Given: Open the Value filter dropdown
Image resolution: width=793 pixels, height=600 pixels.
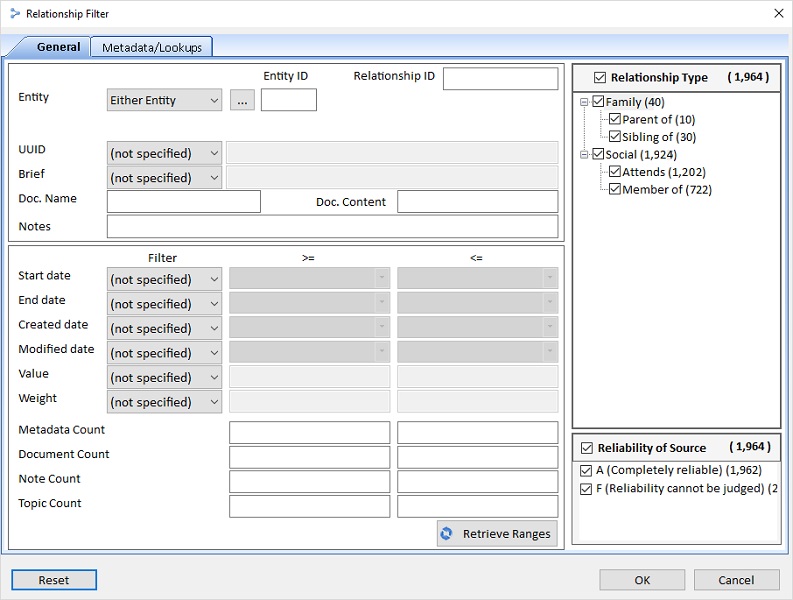Looking at the screenshot, I should tap(164, 377).
